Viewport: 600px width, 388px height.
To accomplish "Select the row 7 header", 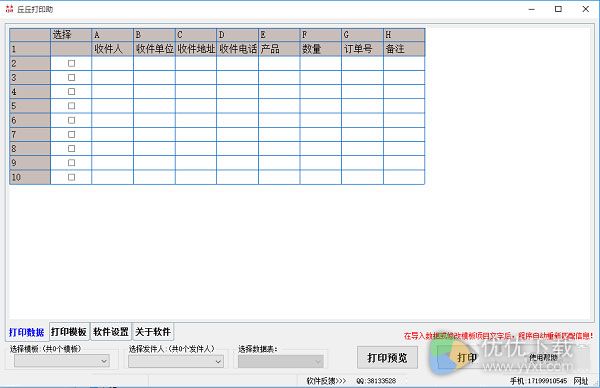I will click(30, 134).
